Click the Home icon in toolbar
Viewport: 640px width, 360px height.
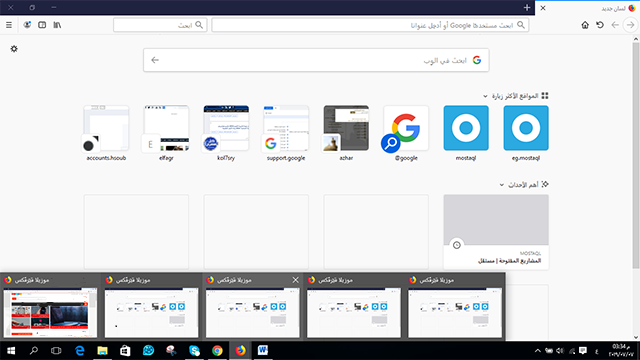point(585,25)
